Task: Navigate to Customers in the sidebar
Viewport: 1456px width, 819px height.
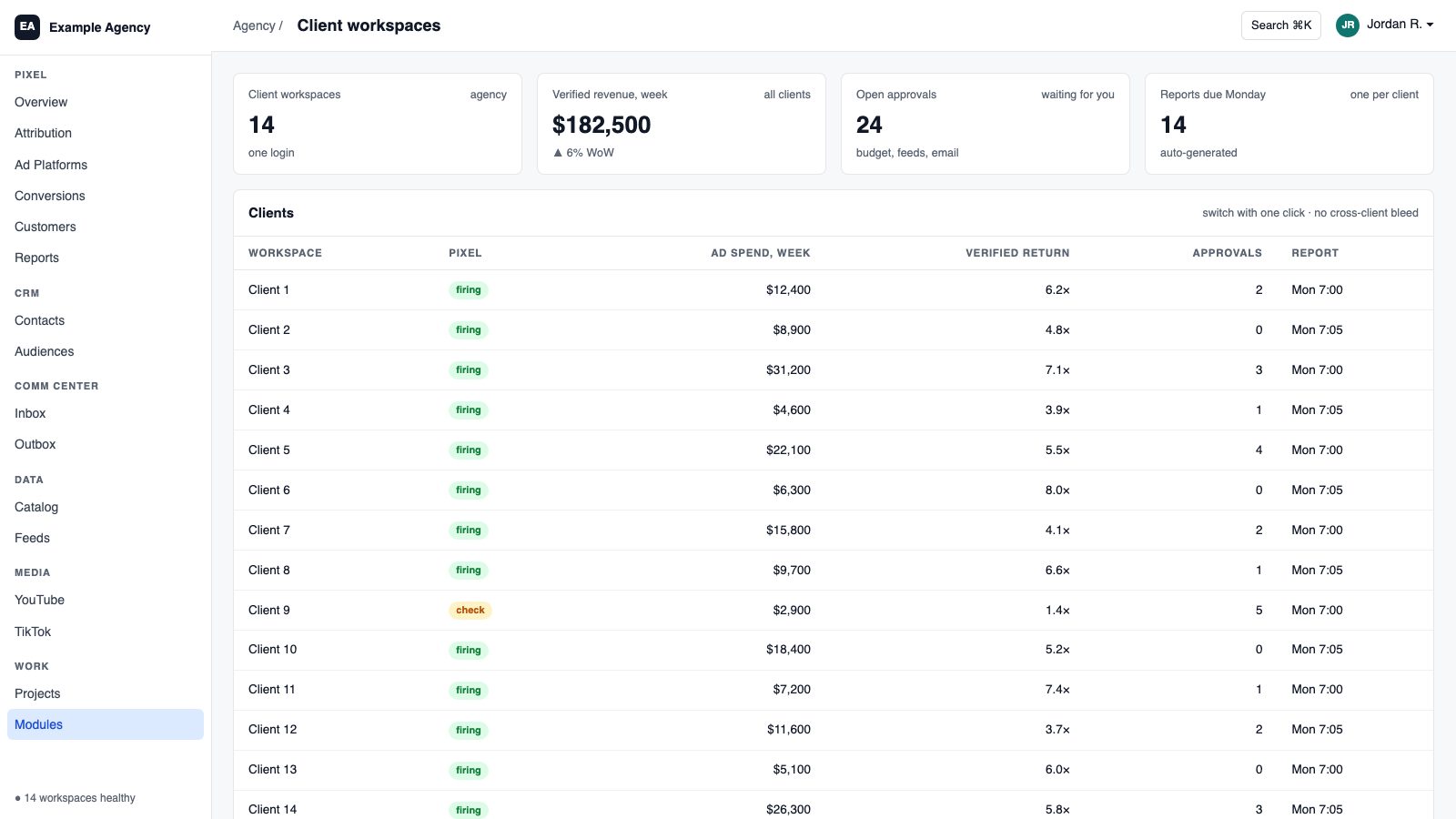Action: tap(106, 227)
